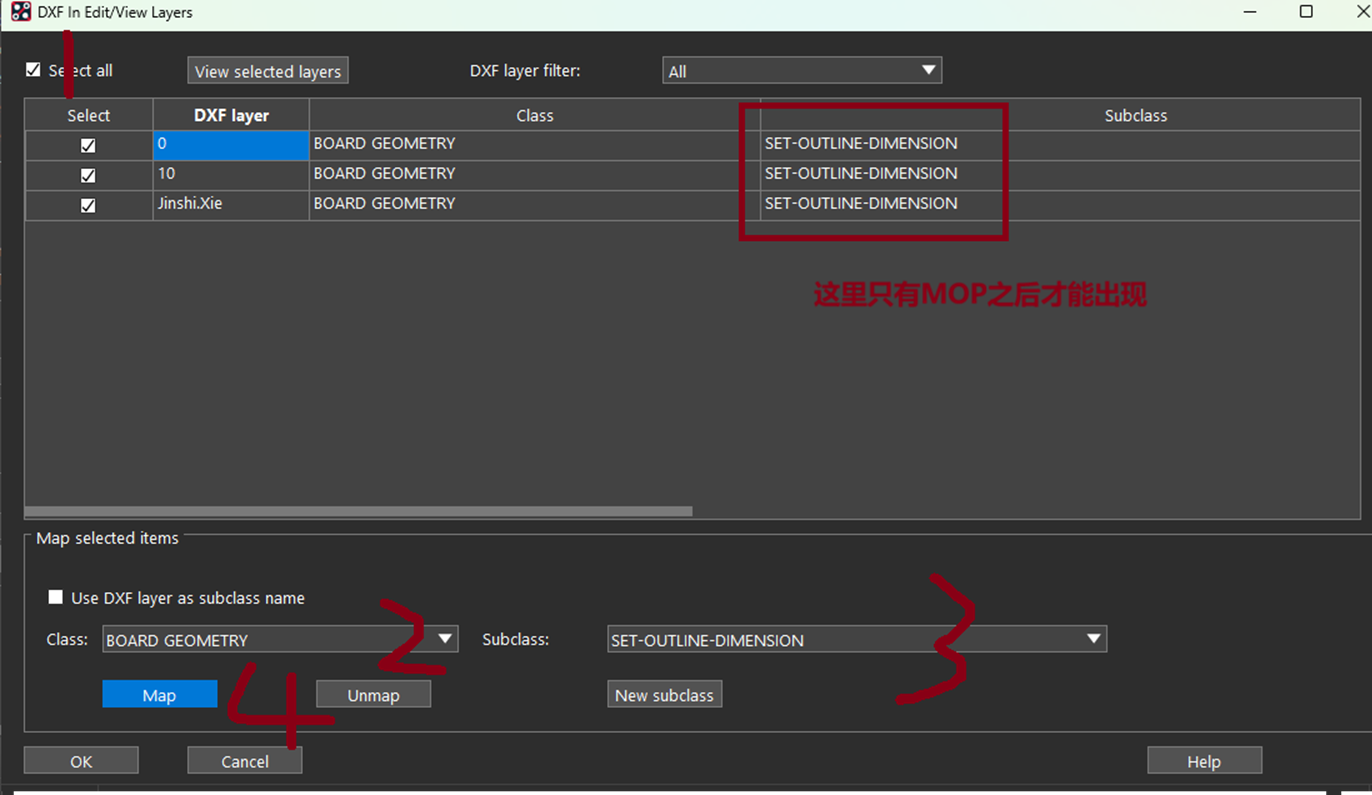
Task: Click the Subclass cell in Jinshi.Xie row
Action: coord(1060,205)
